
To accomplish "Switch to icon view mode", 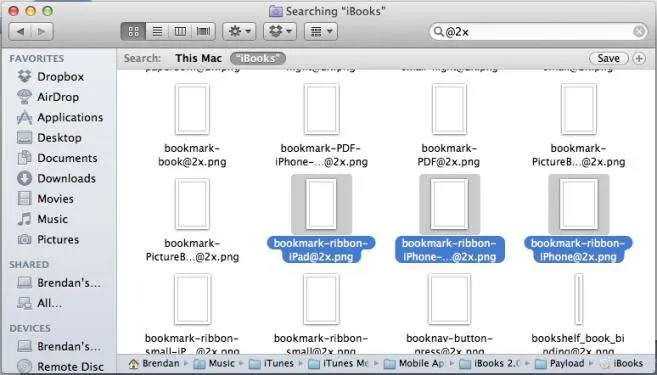I will (133, 31).
